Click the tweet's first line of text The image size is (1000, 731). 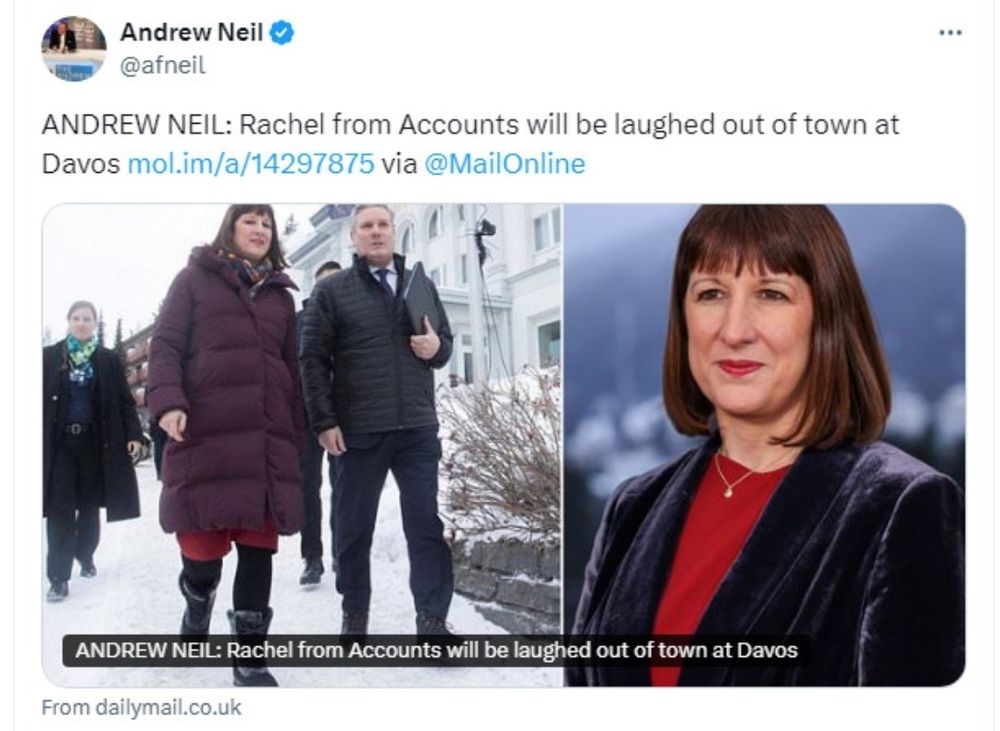470,124
